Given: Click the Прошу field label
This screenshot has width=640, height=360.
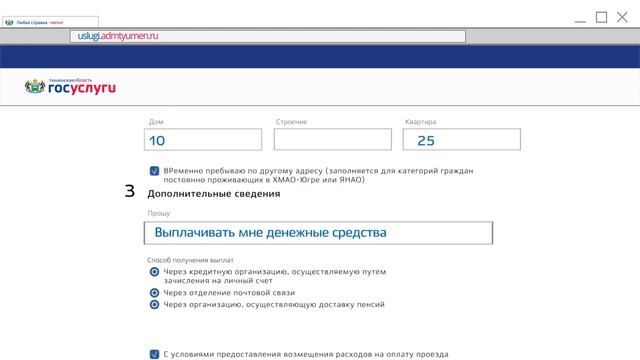Looking at the screenshot, I should click(159, 213).
